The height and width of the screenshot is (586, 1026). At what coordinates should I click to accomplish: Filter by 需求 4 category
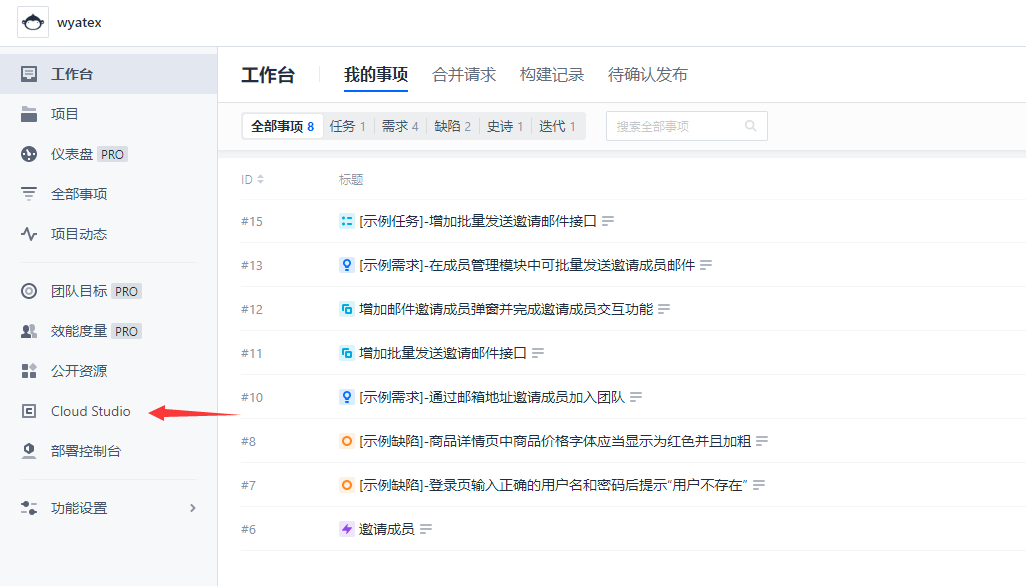coord(400,126)
